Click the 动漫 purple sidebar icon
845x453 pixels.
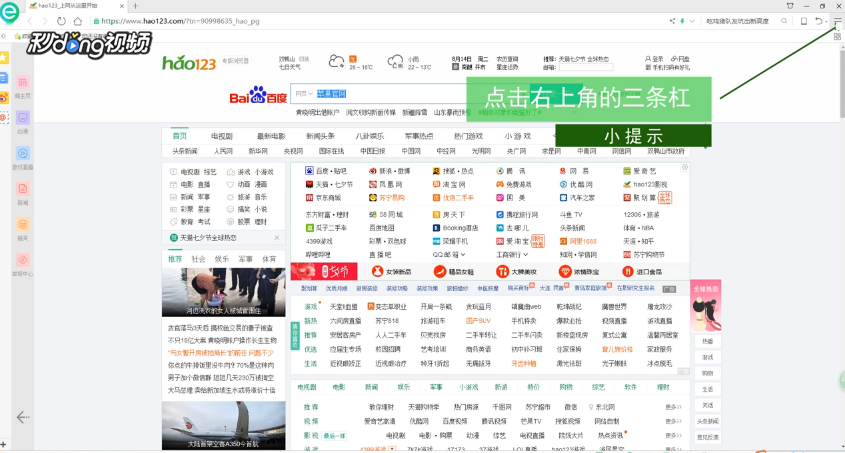pyautogui.click(x=23, y=117)
